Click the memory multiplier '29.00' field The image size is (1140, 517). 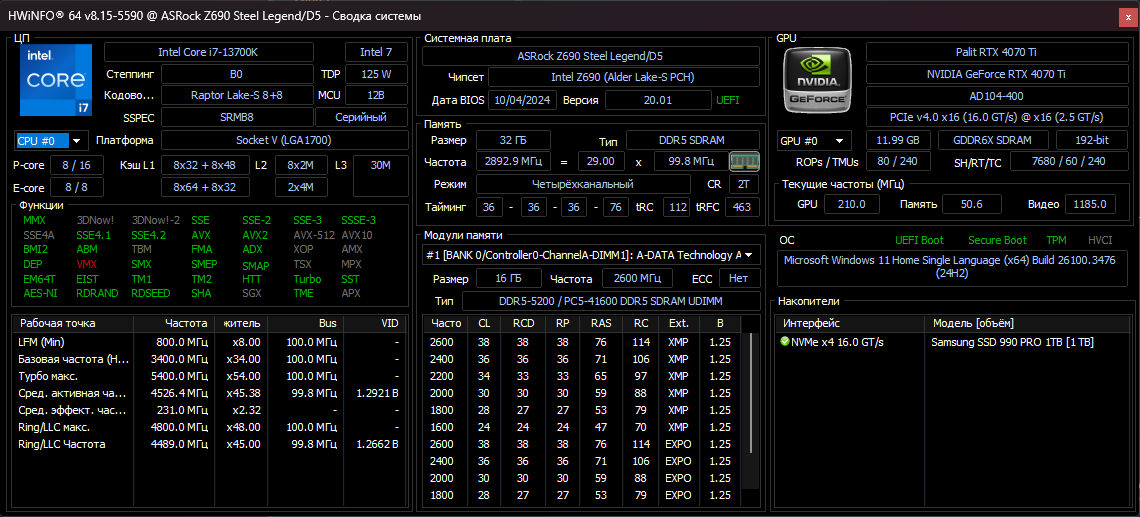601,161
